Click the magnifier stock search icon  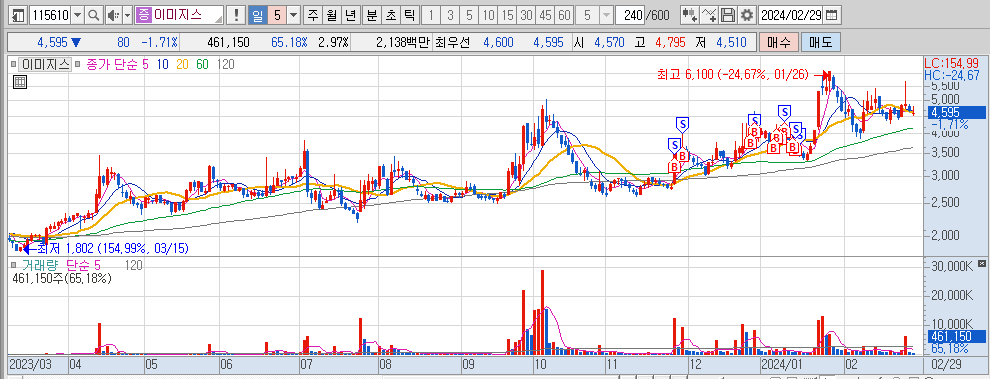tap(93, 15)
